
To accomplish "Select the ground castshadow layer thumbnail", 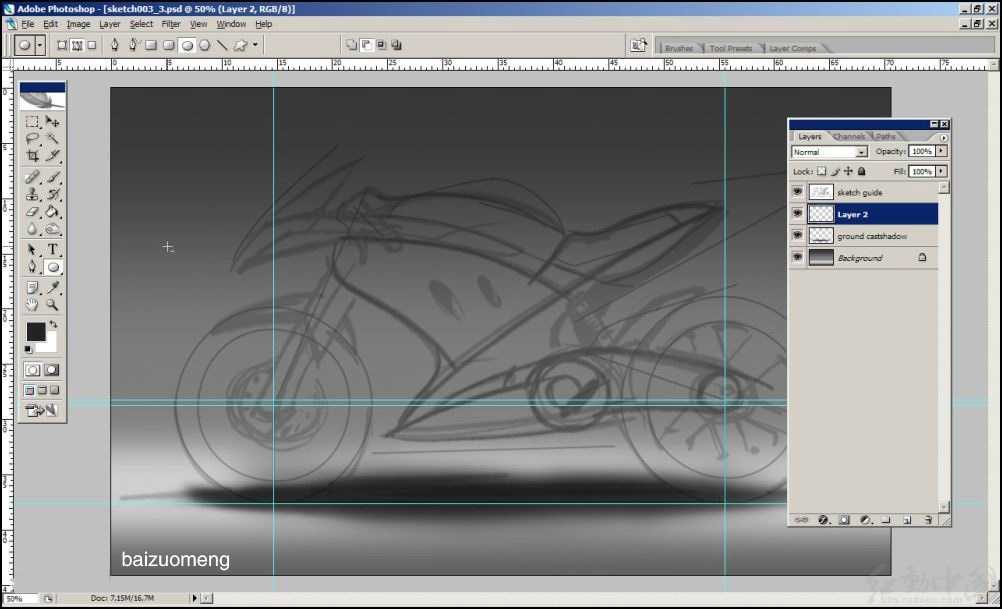I will point(820,236).
